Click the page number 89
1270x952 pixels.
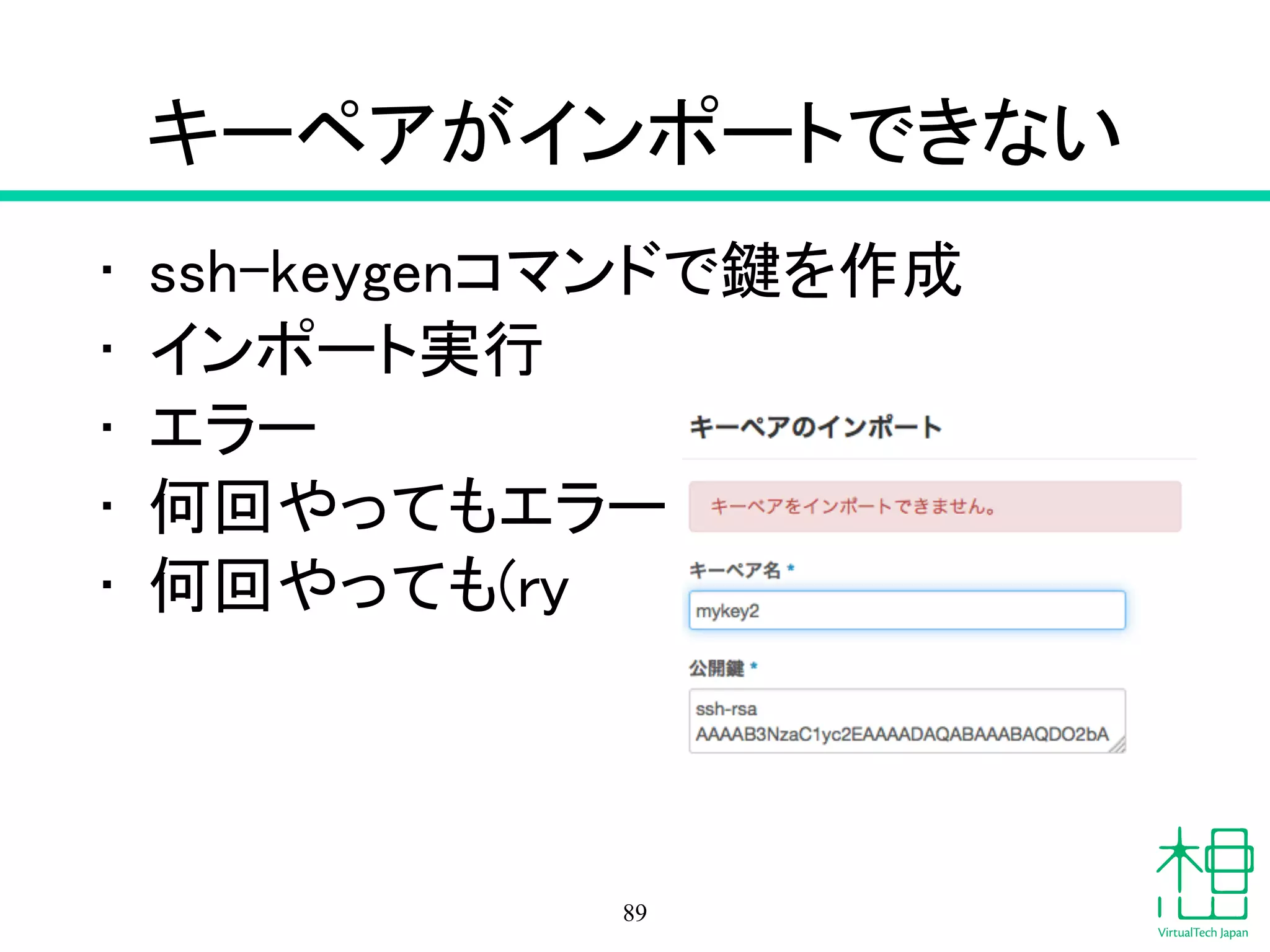coord(635,912)
